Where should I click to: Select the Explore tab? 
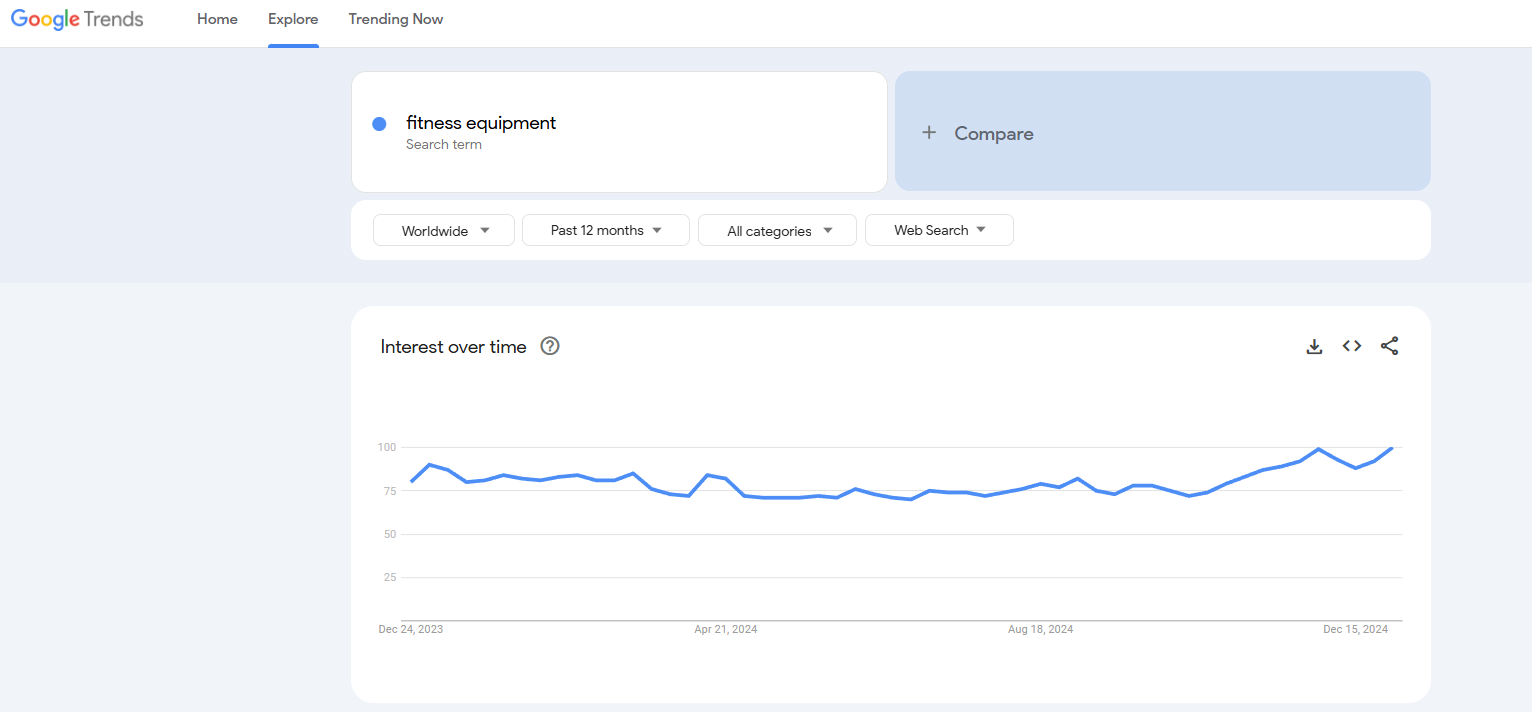pos(293,19)
